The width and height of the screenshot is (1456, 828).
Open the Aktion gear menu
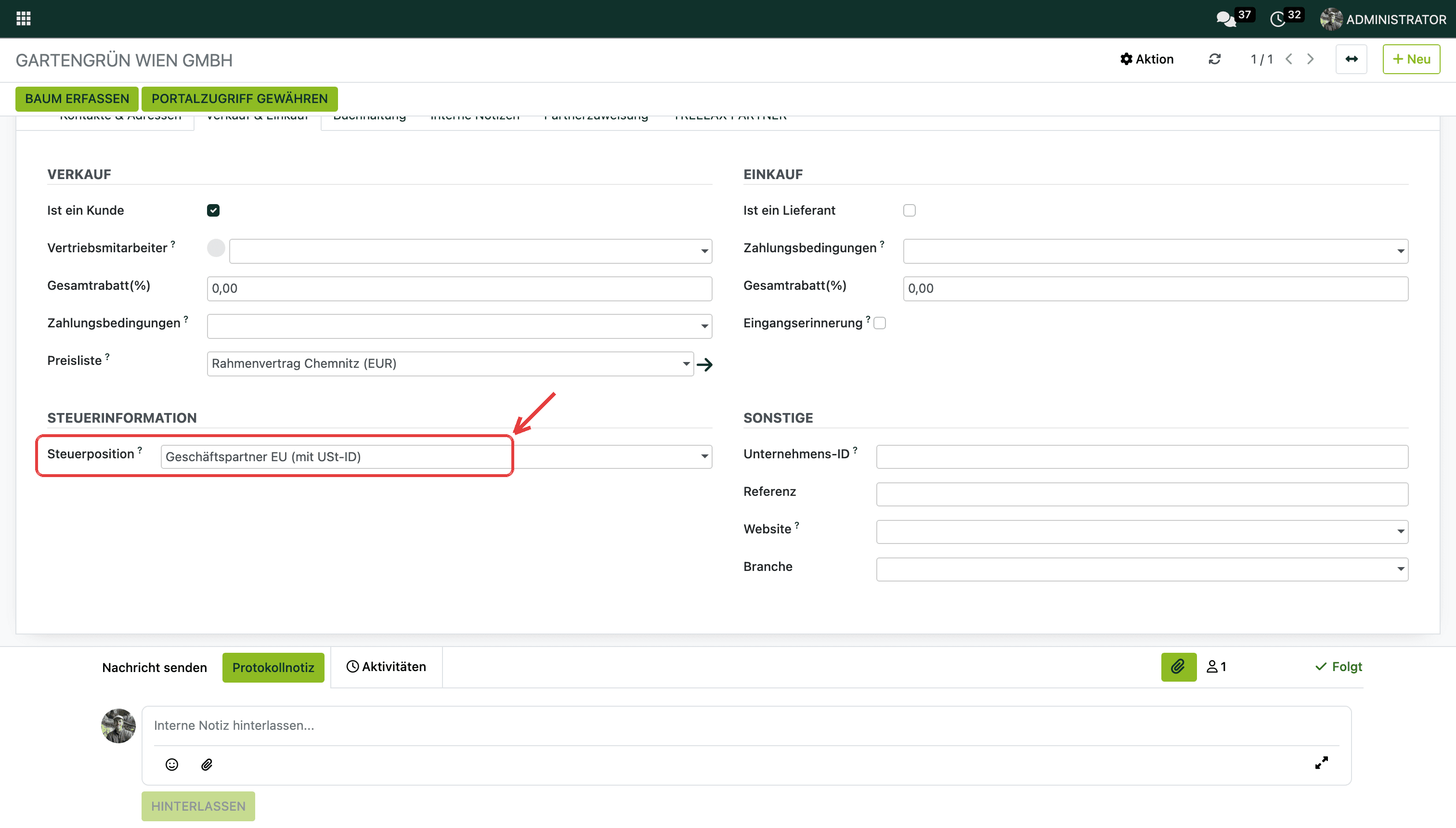pyautogui.click(x=1146, y=59)
